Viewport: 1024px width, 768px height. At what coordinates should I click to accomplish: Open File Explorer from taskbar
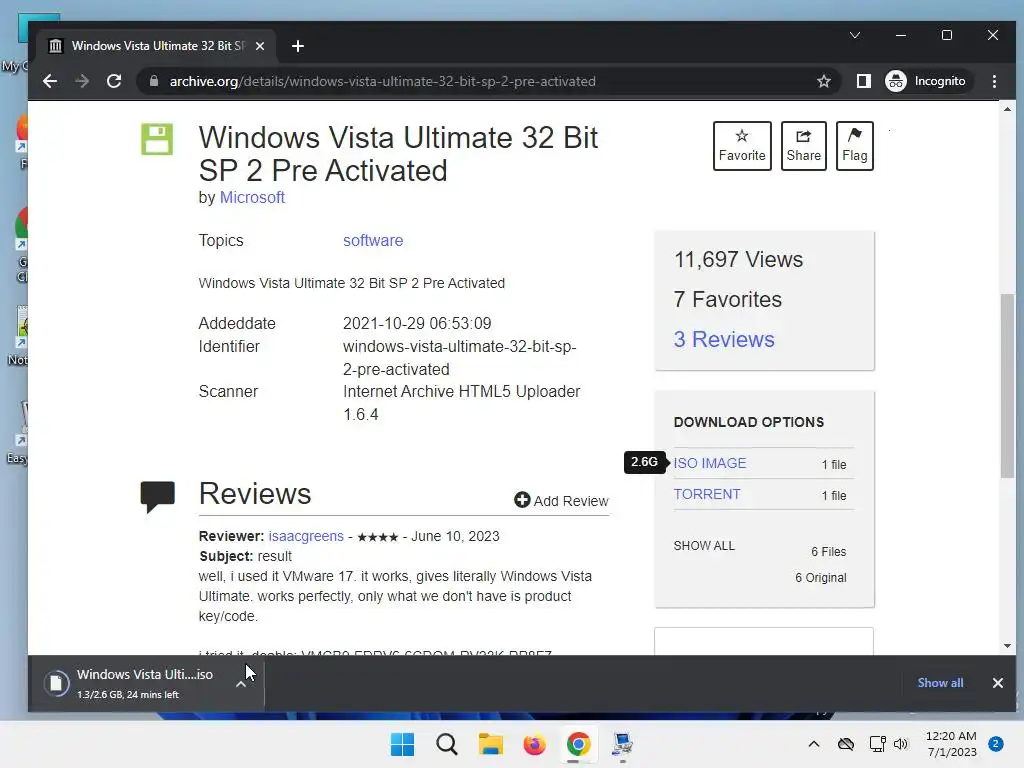[x=490, y=744]
